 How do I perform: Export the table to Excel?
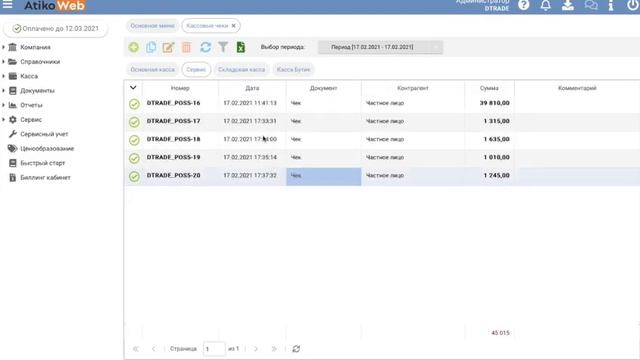241,47
